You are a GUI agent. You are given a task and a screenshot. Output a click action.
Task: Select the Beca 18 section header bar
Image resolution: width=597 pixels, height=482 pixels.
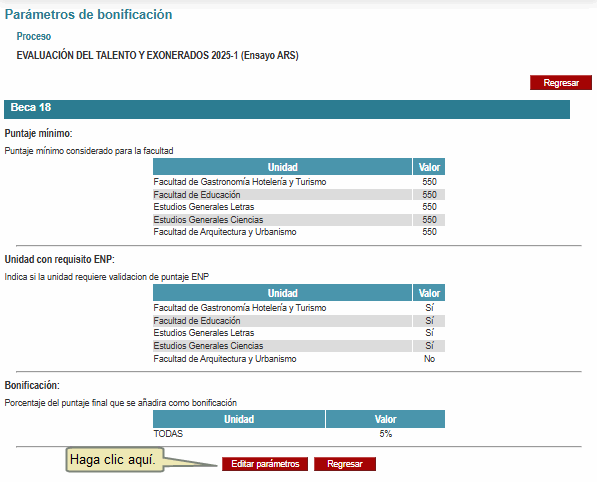[x=287, y=109]
